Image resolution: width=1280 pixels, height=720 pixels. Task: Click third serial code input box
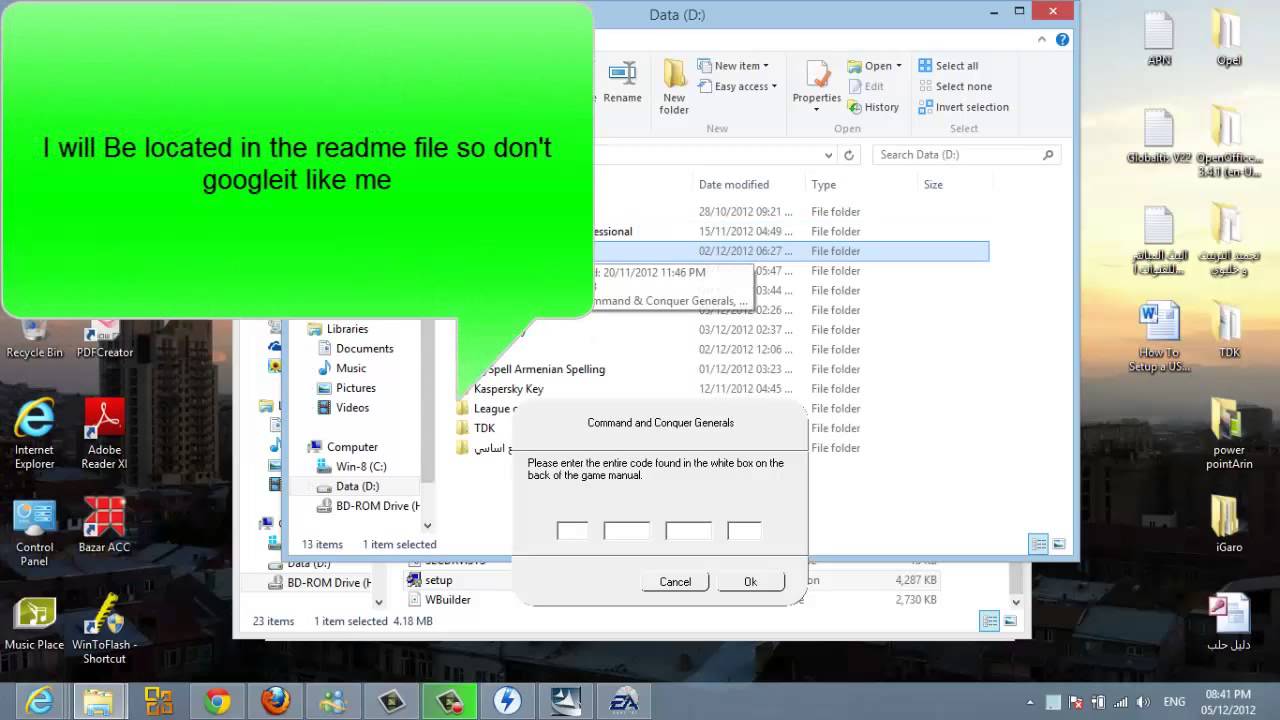[x=689, y=530]
